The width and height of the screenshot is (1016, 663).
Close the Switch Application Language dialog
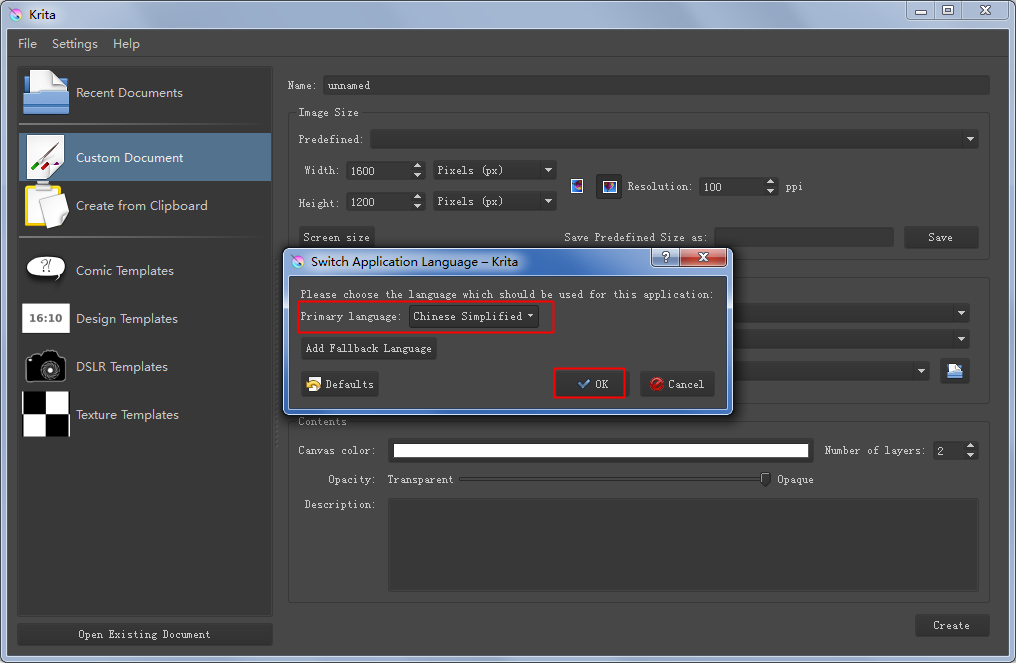(703, 257)
